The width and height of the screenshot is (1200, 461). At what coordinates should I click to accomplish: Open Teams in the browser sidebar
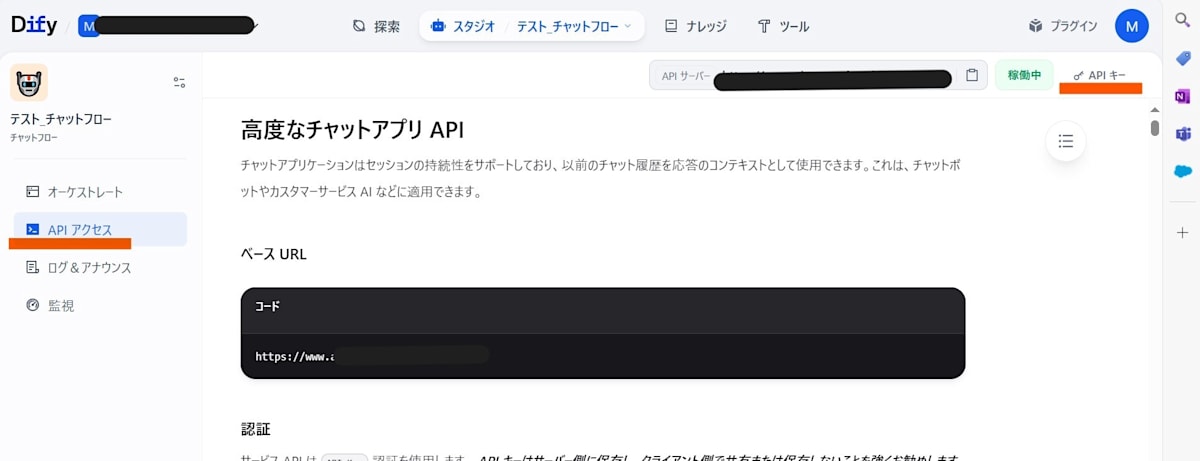point(1182,134)
